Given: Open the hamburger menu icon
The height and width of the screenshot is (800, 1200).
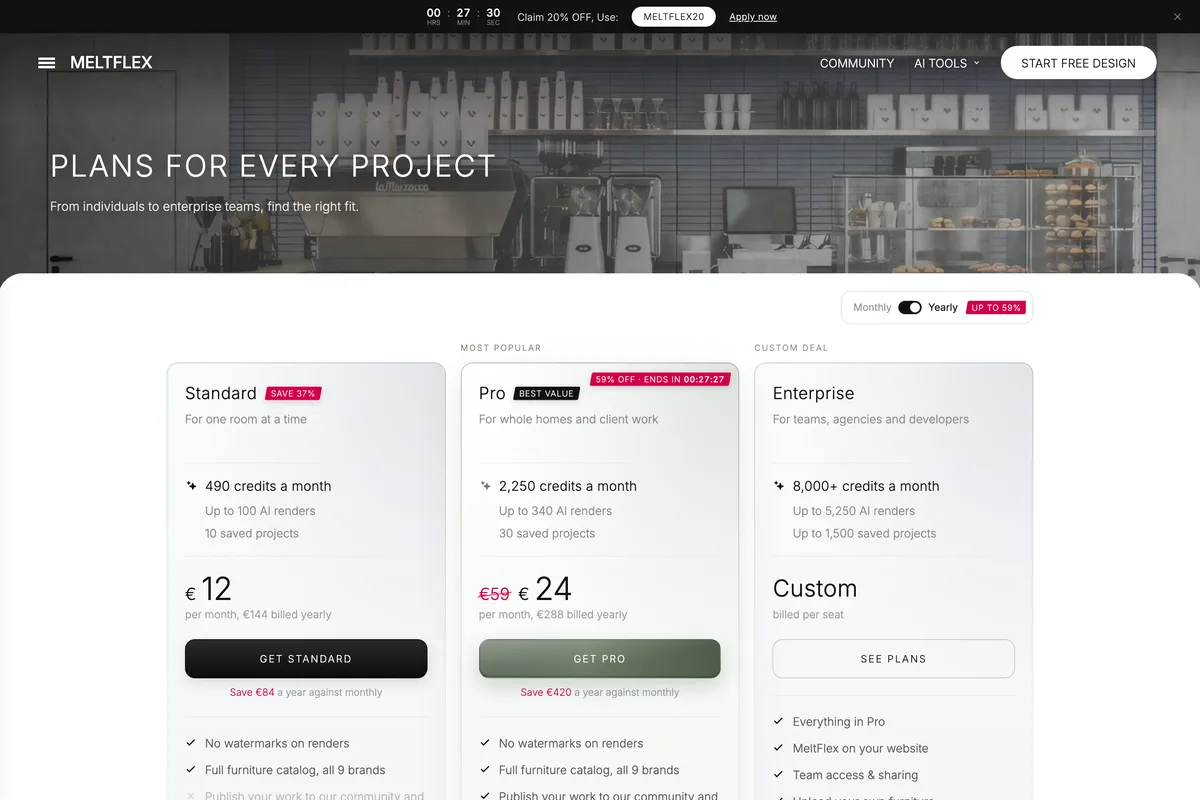Looking at the screenshot, I should coord(46,63).
